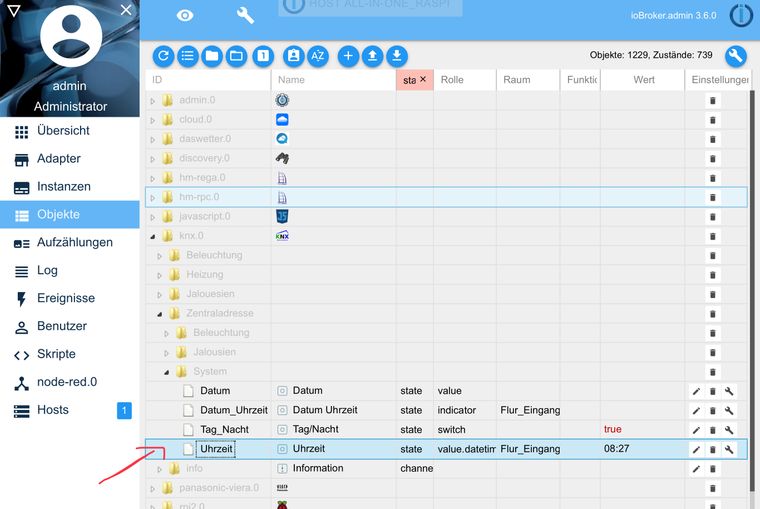Open the Adapter menu item

(x=70, y=159)
